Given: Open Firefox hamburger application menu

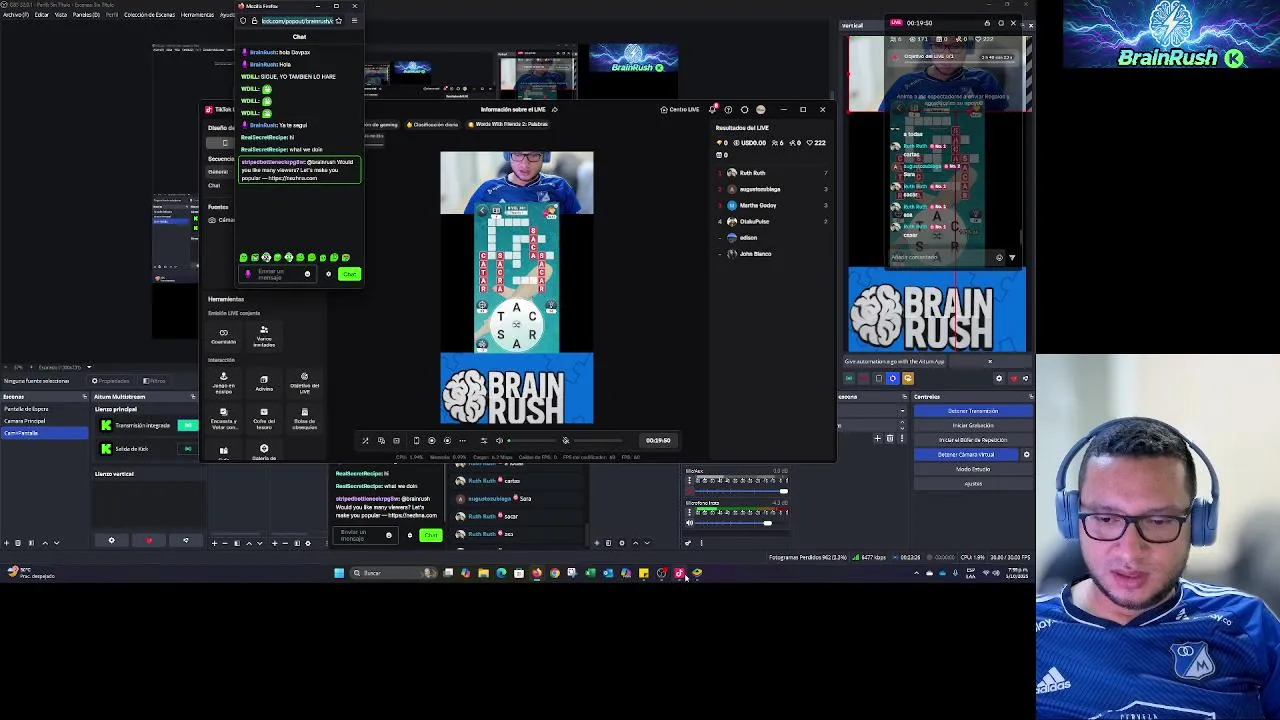Looking at the screenshot, I should click(x=354, y=21).
